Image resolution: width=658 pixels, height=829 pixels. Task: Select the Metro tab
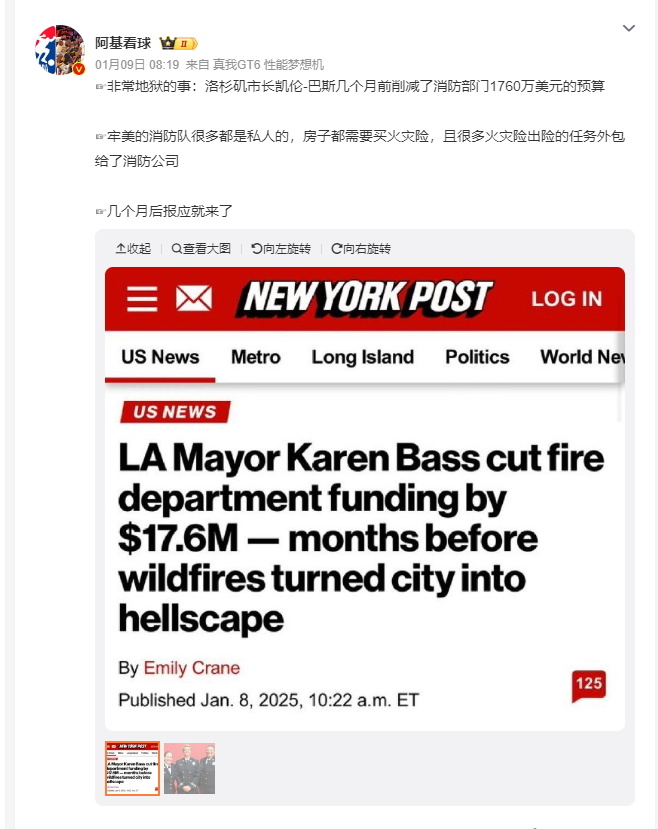point(256,357)
